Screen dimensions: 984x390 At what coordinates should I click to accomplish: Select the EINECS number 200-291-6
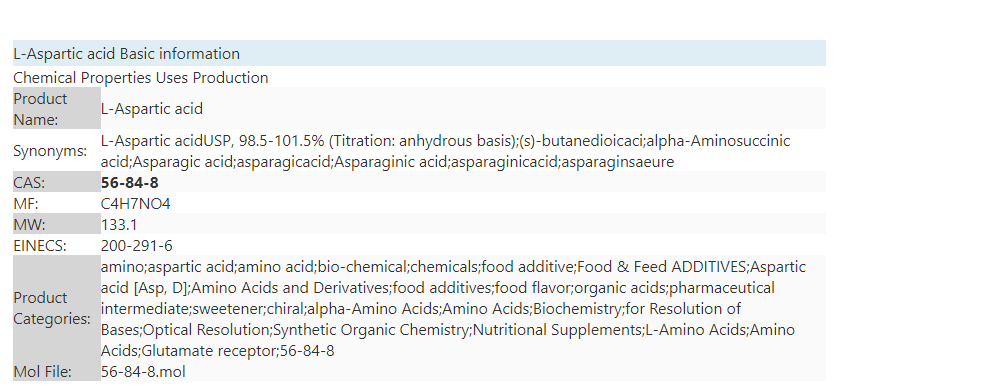[137, 246]
